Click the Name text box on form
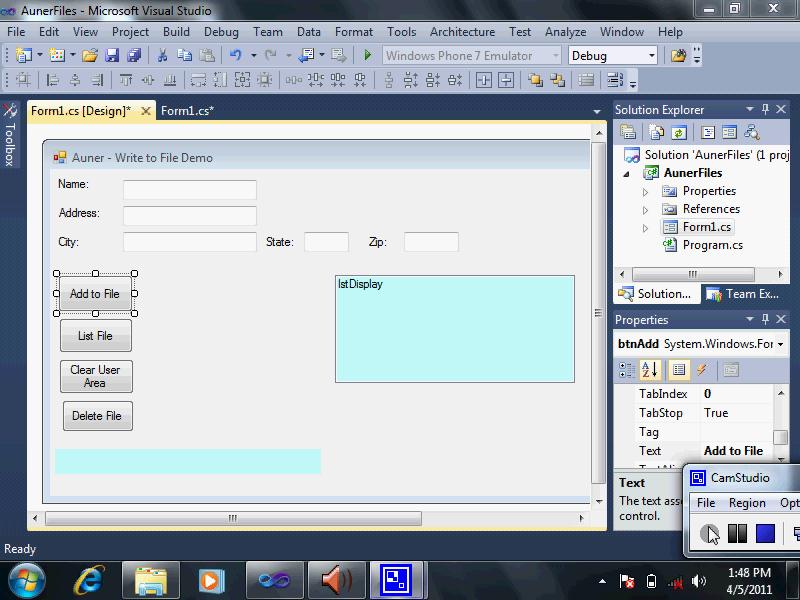 click(x=189, y=190)
